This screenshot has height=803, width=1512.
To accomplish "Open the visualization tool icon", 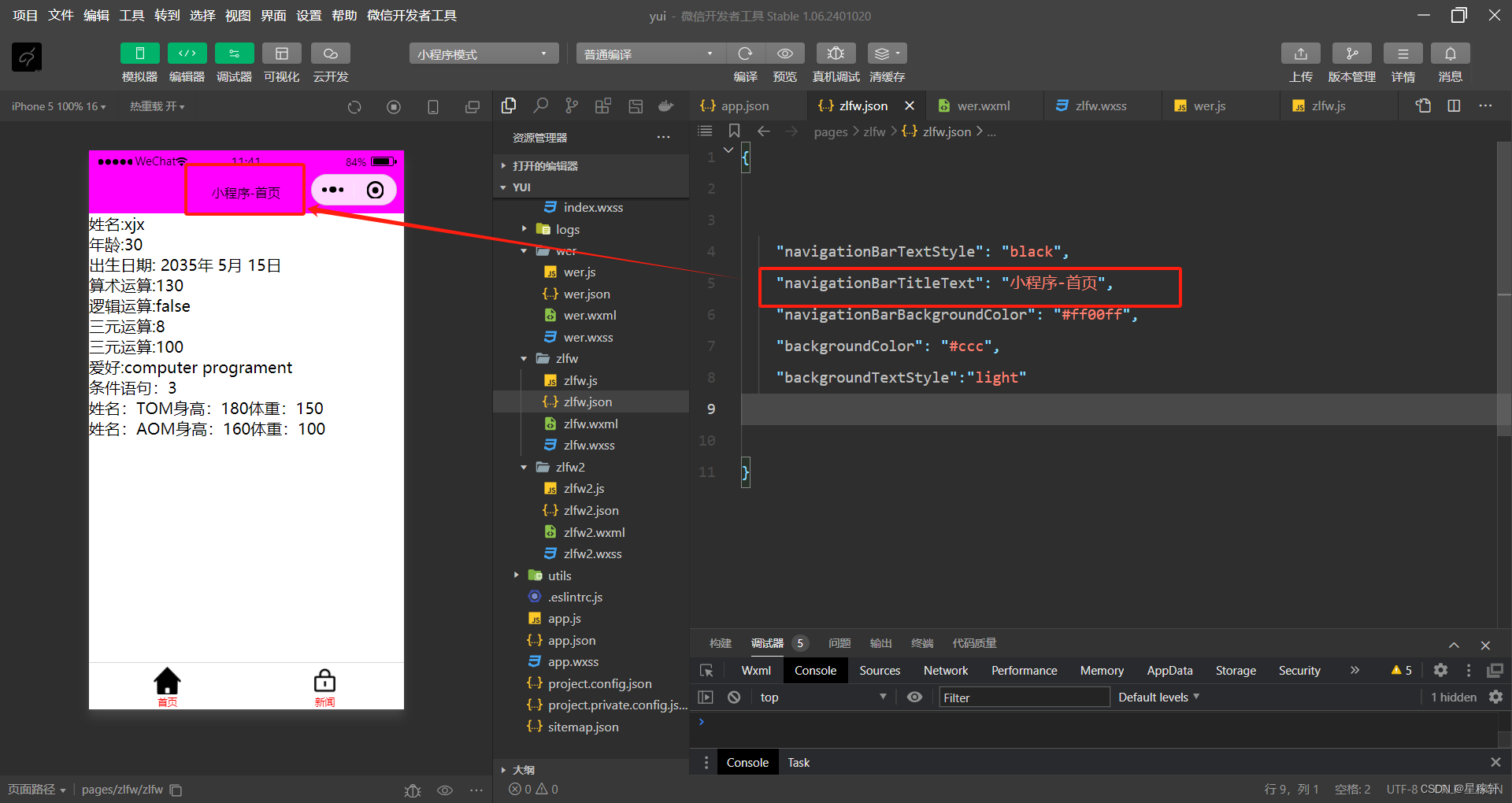I will click(281, 54).
